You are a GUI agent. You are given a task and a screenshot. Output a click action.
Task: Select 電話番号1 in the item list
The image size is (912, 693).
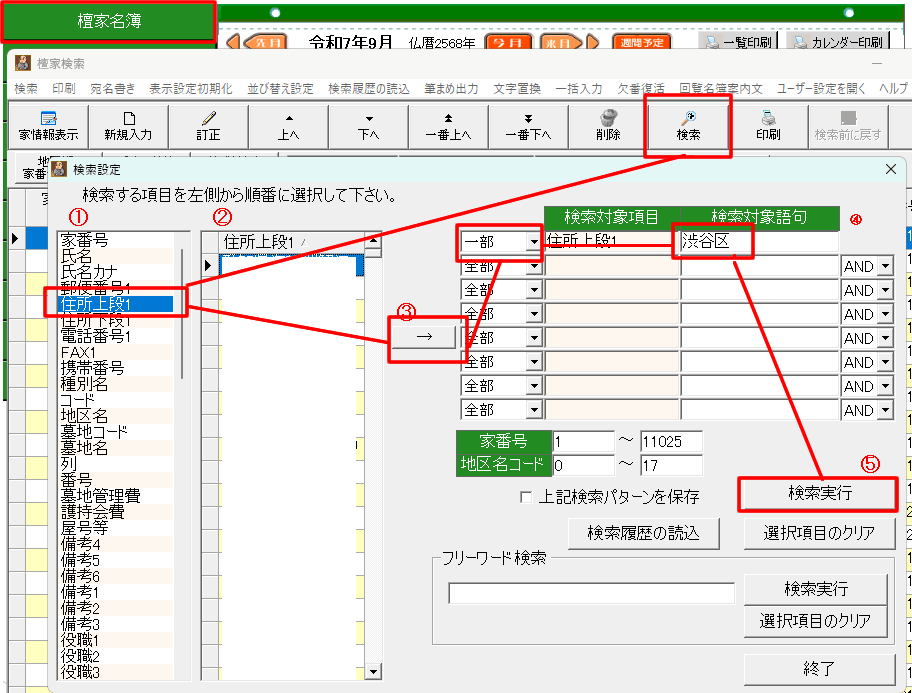pyautogui.click(x=116, y=336)
